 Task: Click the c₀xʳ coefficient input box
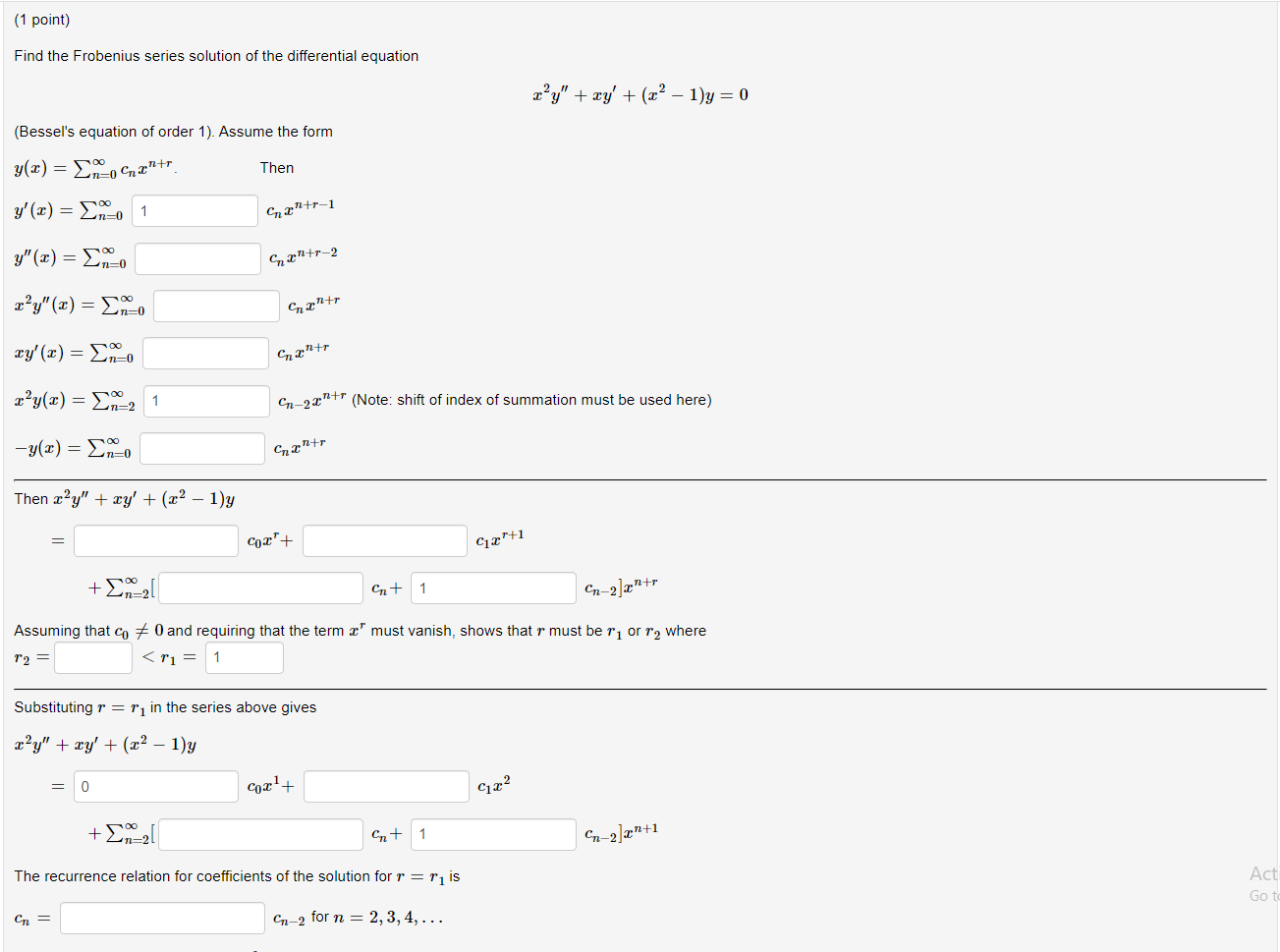155,540
